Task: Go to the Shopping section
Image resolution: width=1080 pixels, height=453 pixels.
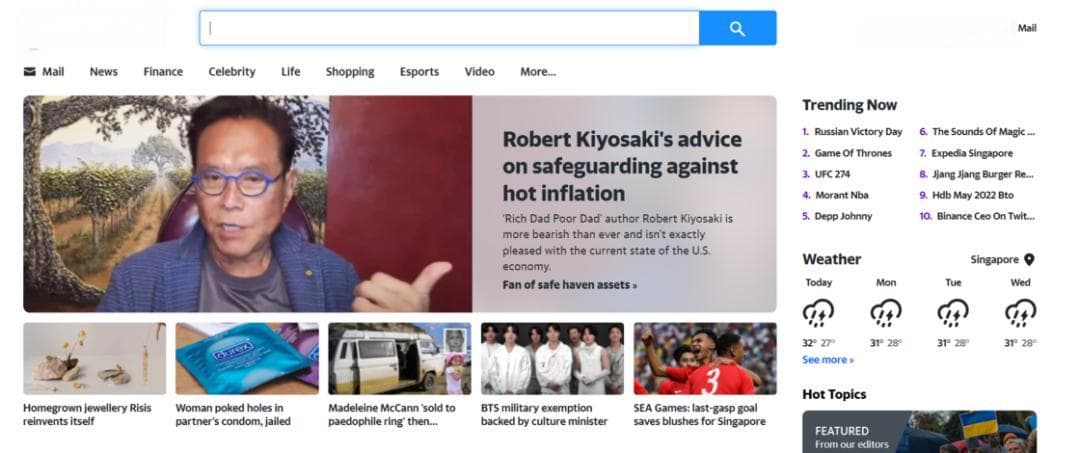Action: [x=350, y=72]
